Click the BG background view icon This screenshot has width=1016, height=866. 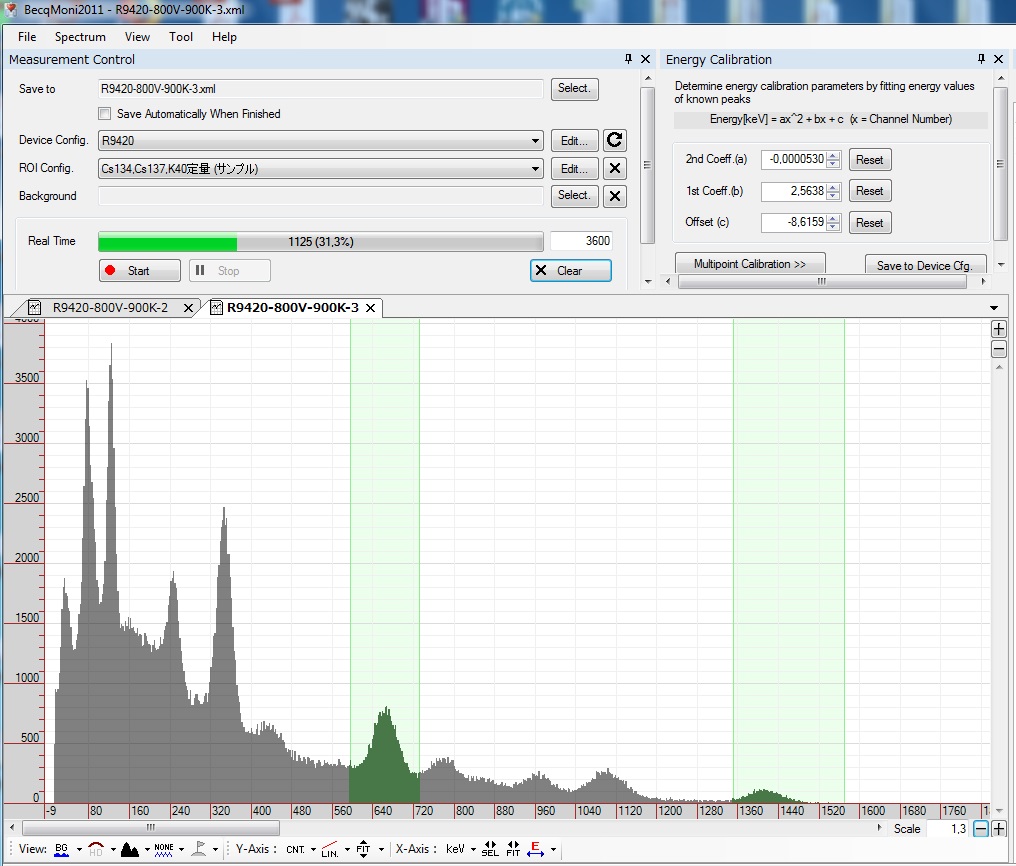(x=62, y=849)
